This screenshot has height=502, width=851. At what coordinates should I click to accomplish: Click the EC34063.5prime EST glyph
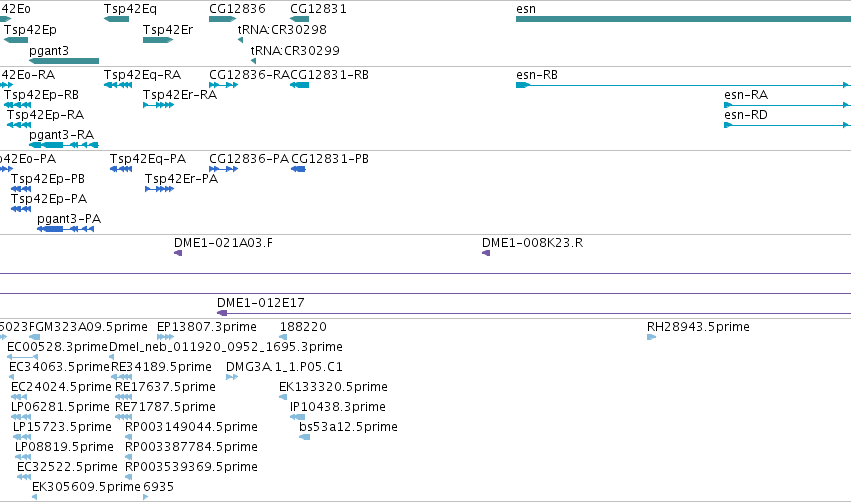11,377
